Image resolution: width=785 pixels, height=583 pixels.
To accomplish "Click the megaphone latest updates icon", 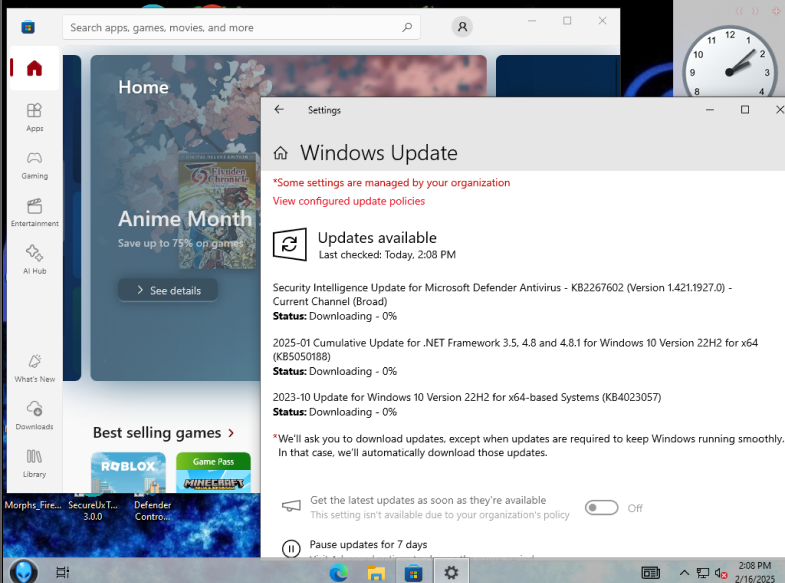I will (291, 506).
